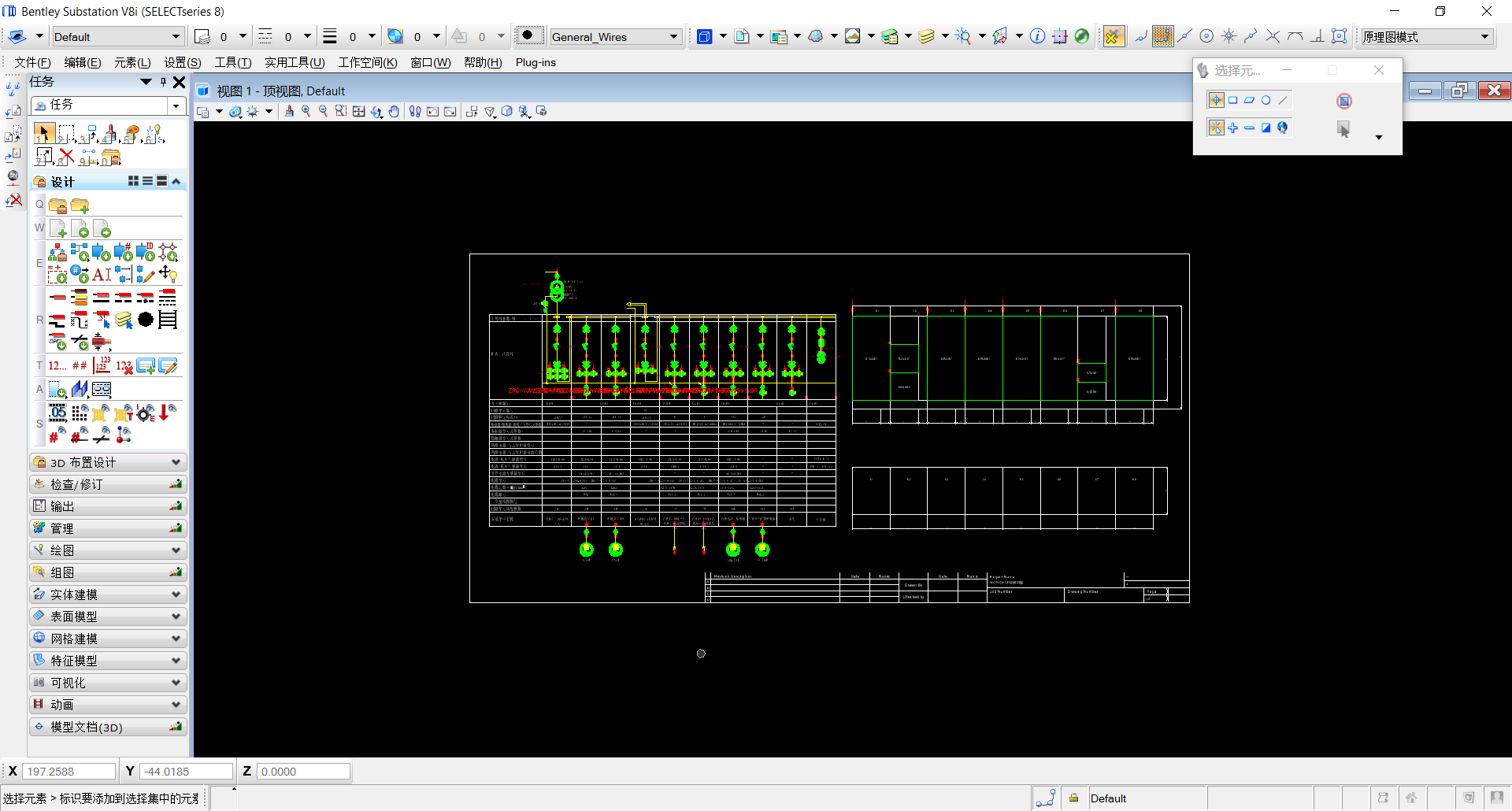Open the General_Wires level dropdown
This screenshot has width=1512, height=811.
tap(673, 37)
